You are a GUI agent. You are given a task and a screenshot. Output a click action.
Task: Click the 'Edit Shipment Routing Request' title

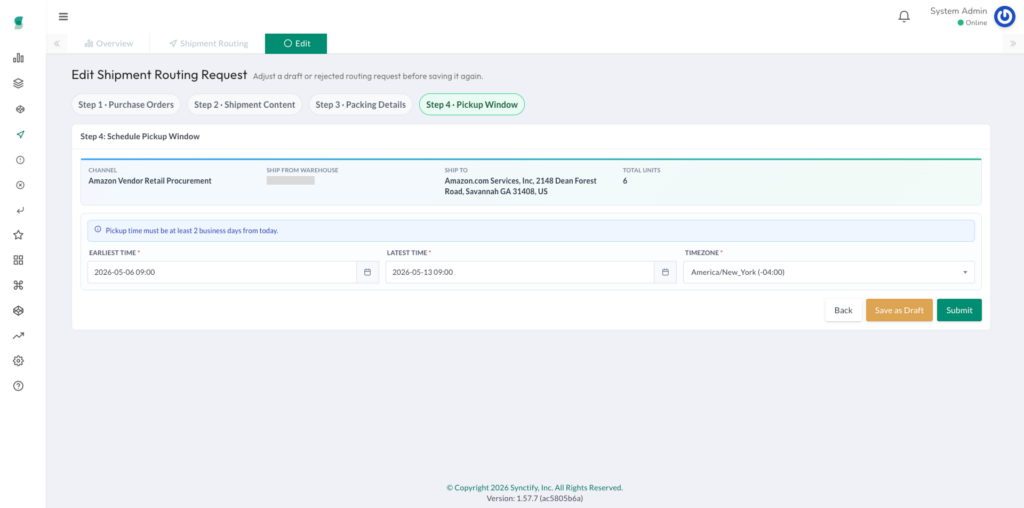159,74
